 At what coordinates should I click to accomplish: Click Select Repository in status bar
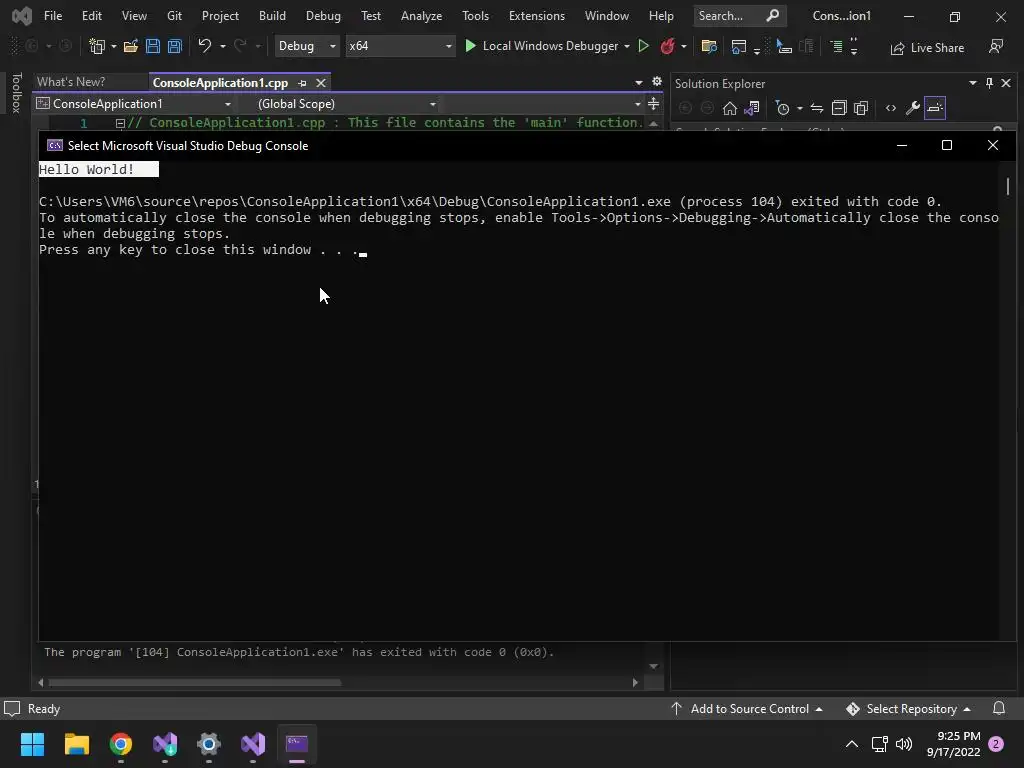(908, 709)
